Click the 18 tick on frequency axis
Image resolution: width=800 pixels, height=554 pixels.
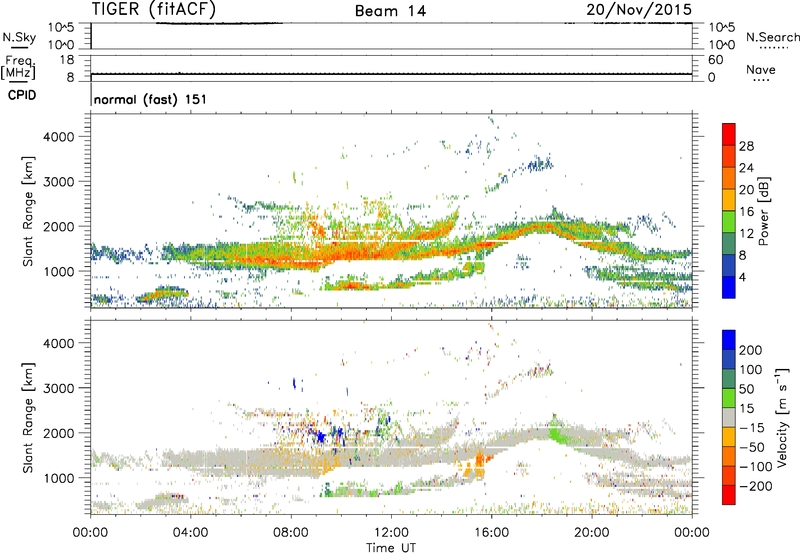(x=67, y=60)
